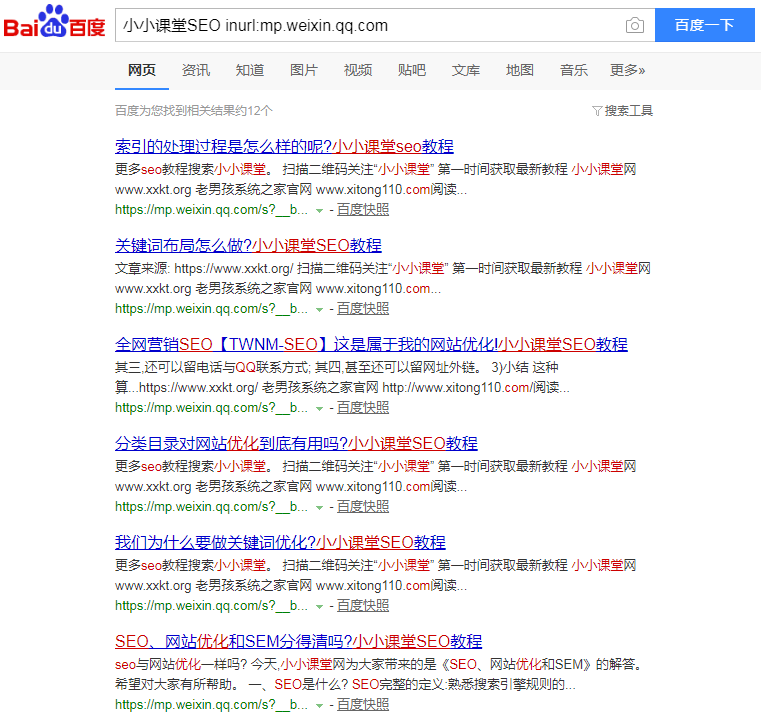Expand the 更多» menu
This screenshot has height=718, width=761.
pos(627,70)
